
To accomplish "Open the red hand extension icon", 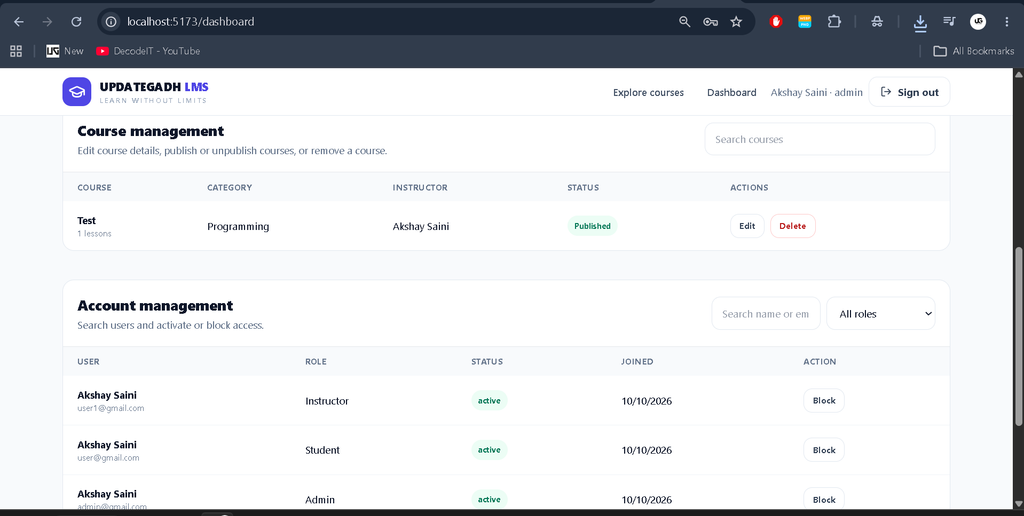I will click(776, 22).
